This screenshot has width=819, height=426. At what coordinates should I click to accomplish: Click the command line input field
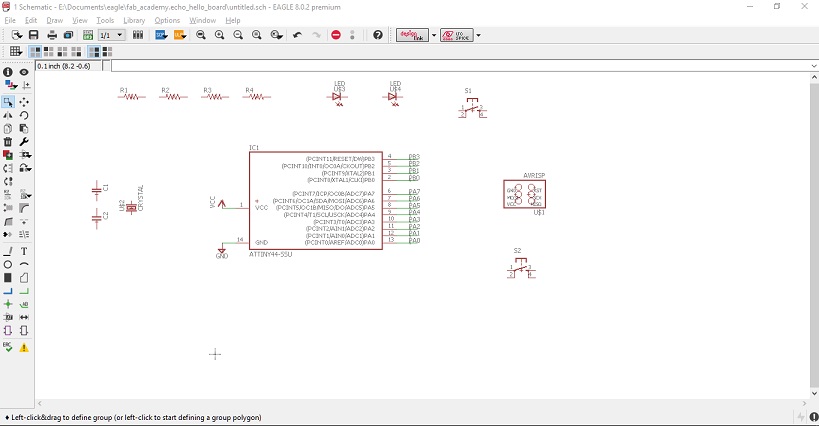[x=461, y=66]
